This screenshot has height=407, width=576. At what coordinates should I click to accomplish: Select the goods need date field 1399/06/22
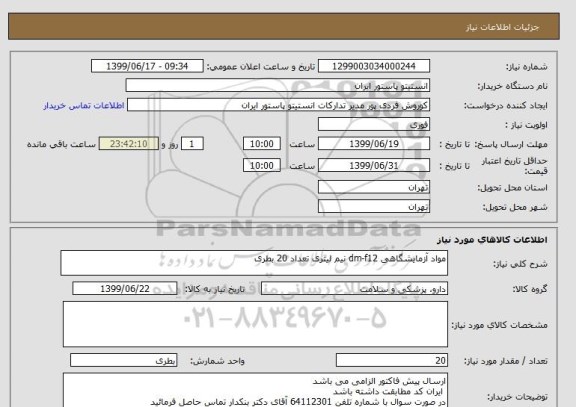tap(125, 289)
